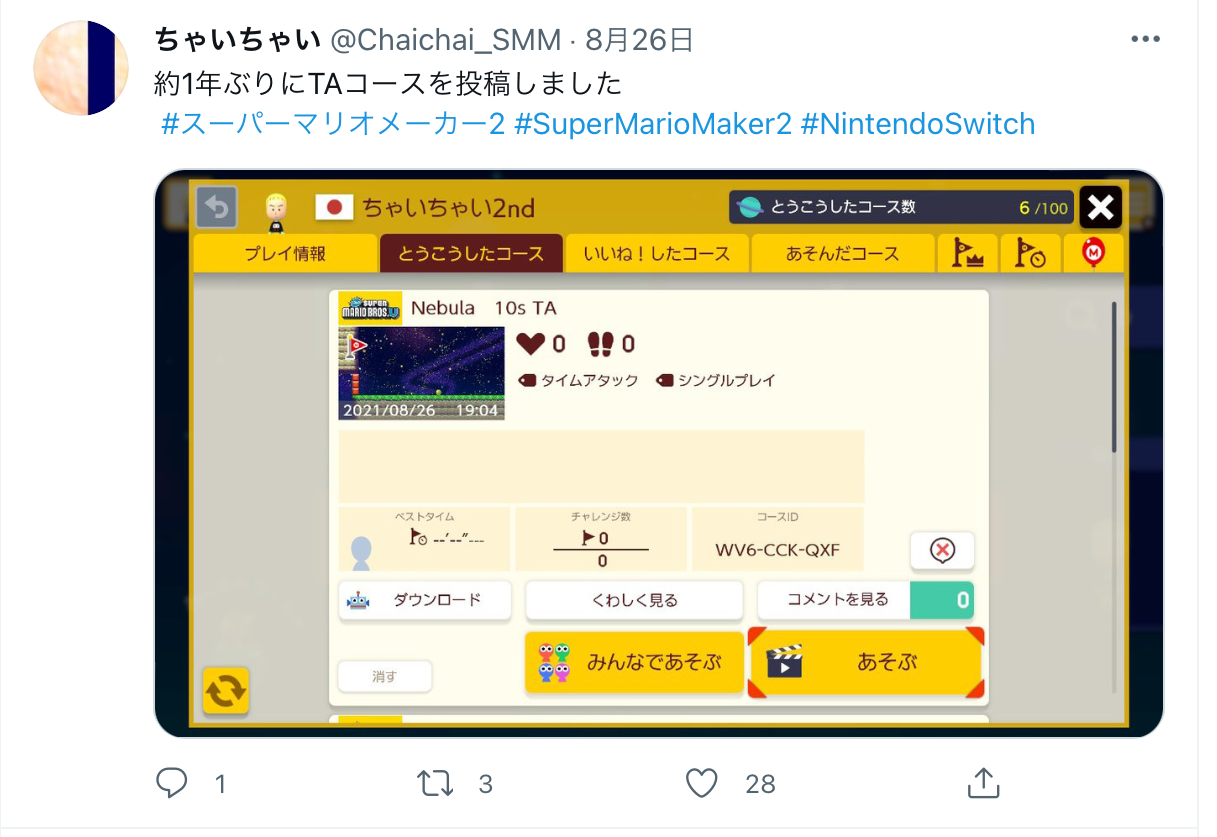Open the #スーパーマリオメーカー2 hashtag
Image resolution: width=1217 pixels, height=837 pixels.
click(333, 124)
